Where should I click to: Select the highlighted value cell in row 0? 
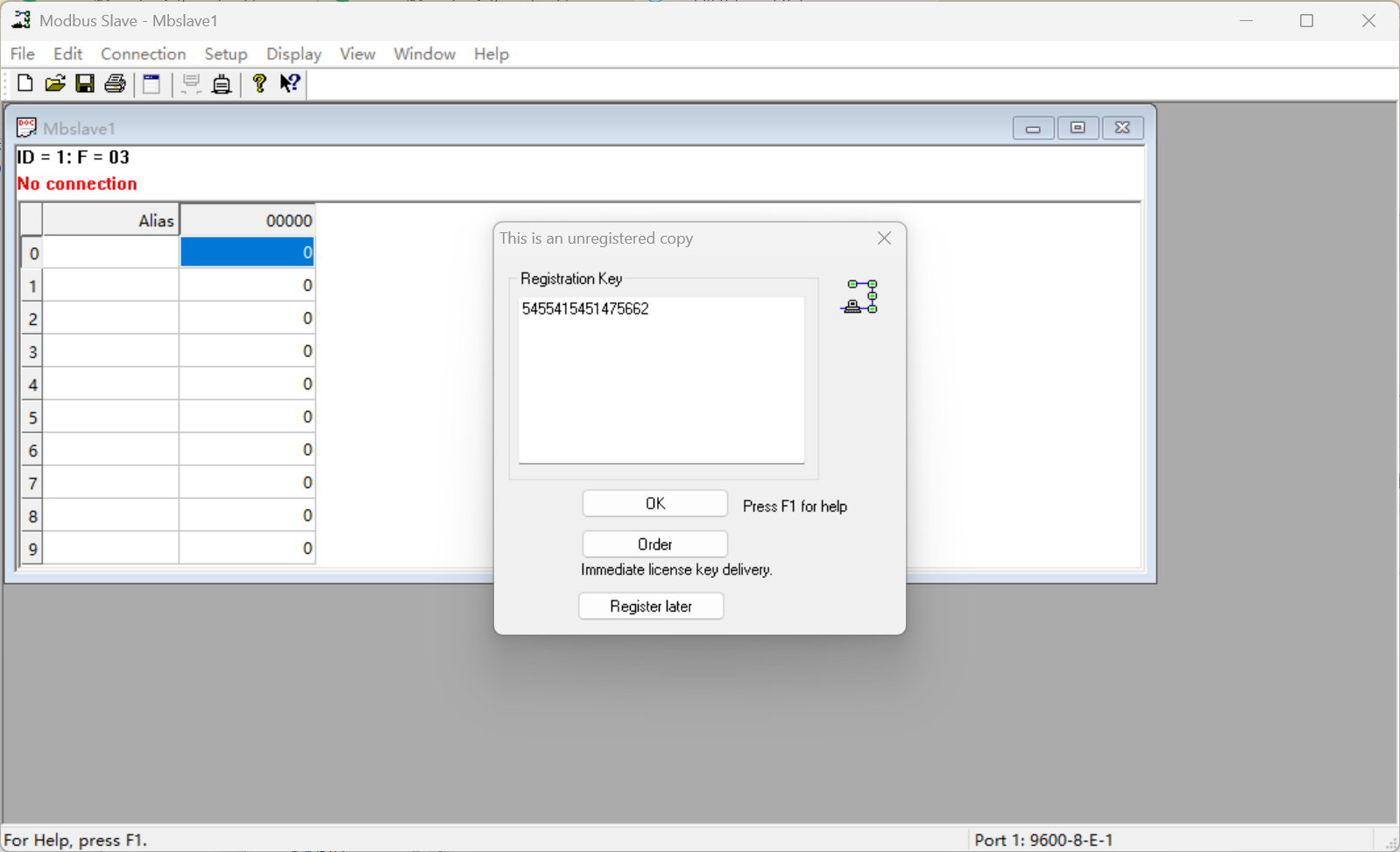click(247, 252)
